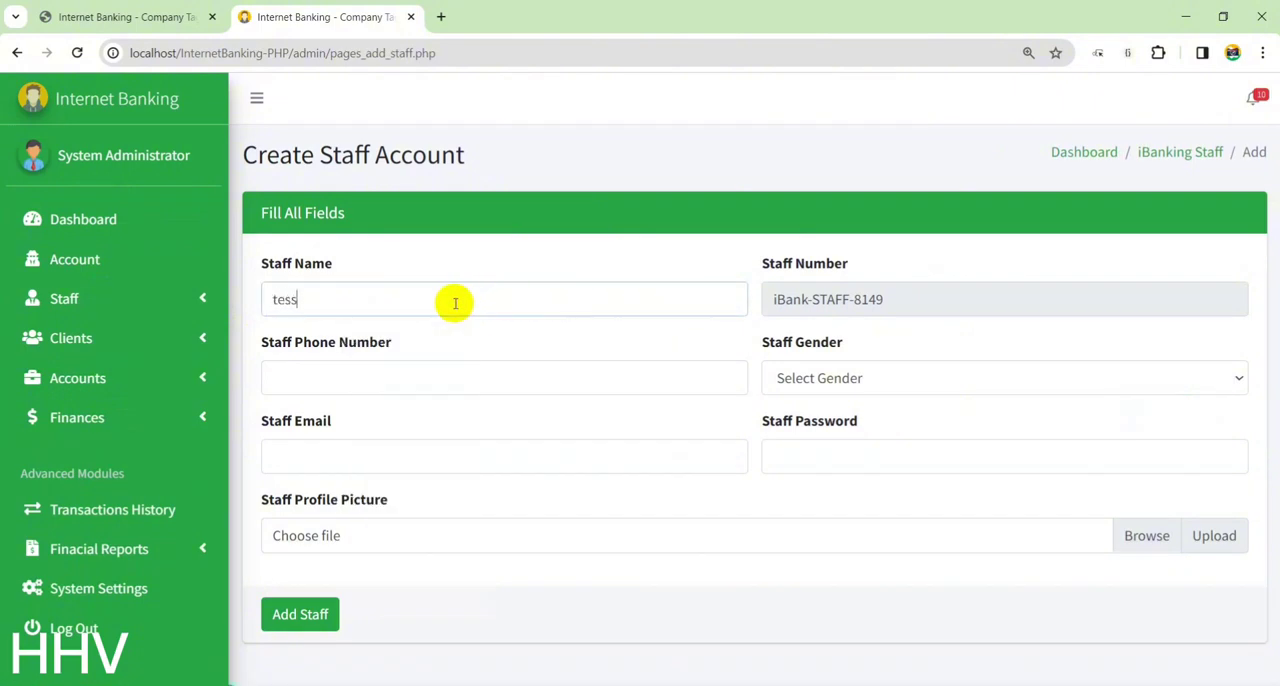Screen dimensions: 1280x686
Task: Expand the Accounts submenu arrow
Action: [x=203, y=377]
